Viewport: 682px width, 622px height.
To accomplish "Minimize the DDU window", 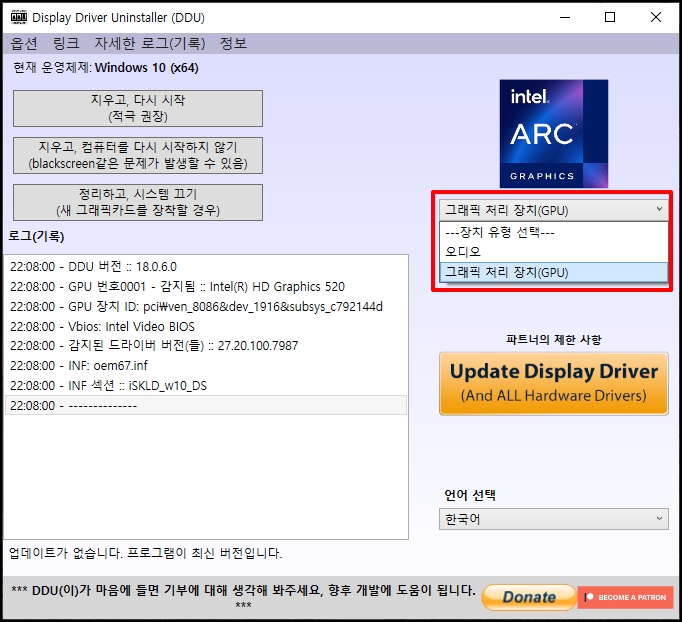I will [x=565, y=17].
